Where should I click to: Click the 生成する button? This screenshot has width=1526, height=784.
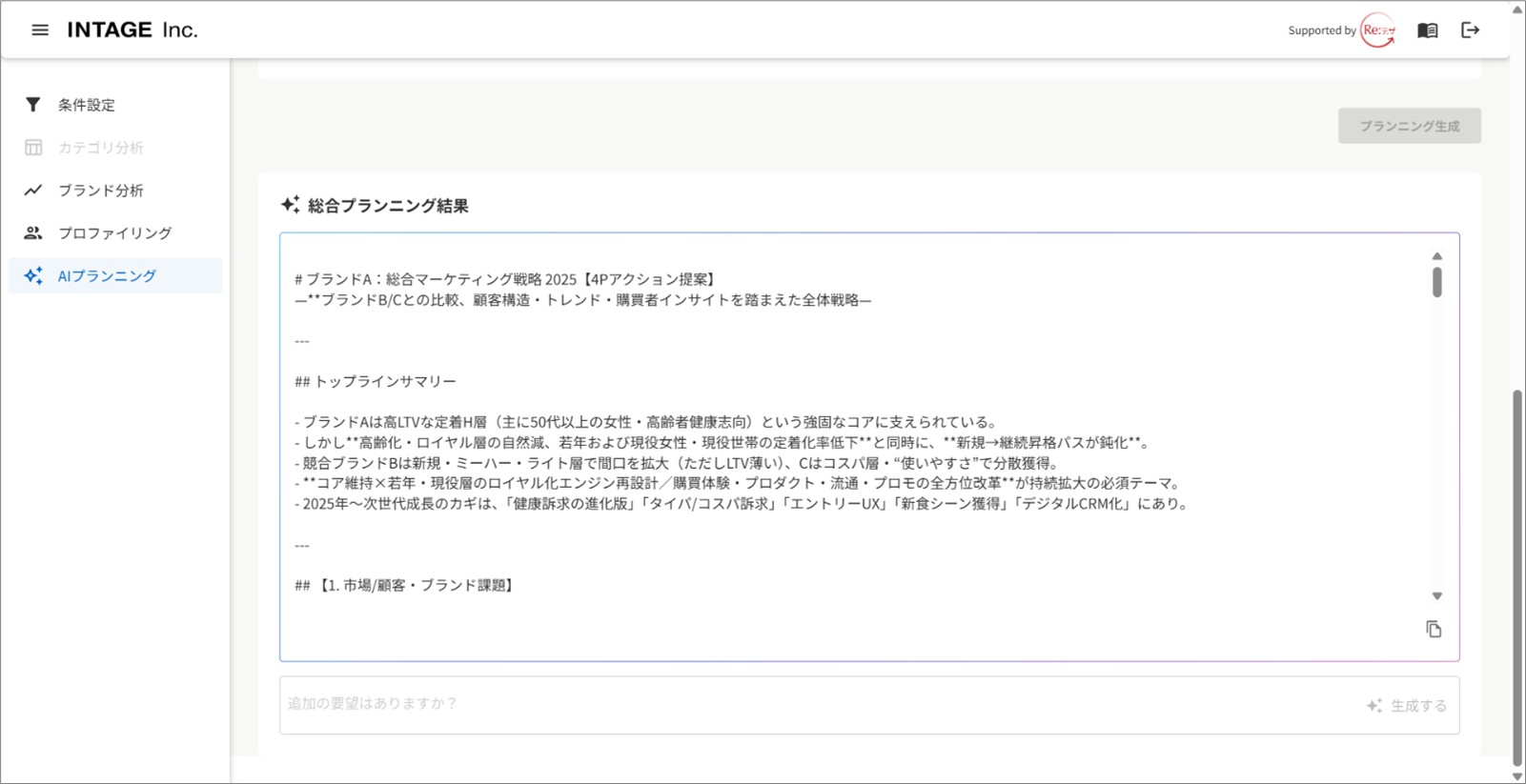point(1407,706)
